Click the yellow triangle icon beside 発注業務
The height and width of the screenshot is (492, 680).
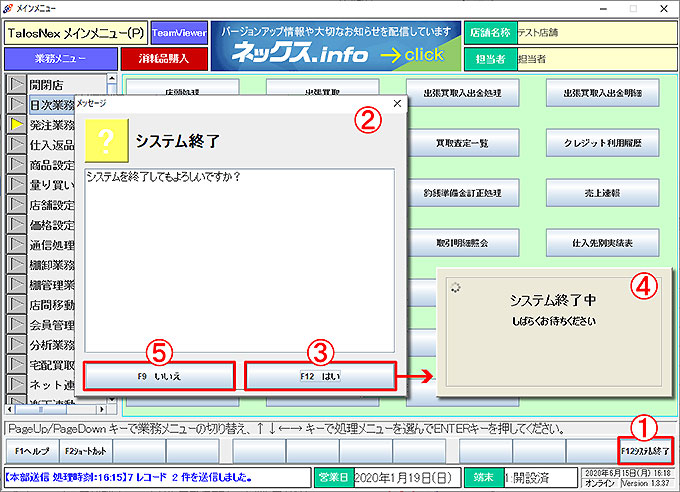coord(16,125)
